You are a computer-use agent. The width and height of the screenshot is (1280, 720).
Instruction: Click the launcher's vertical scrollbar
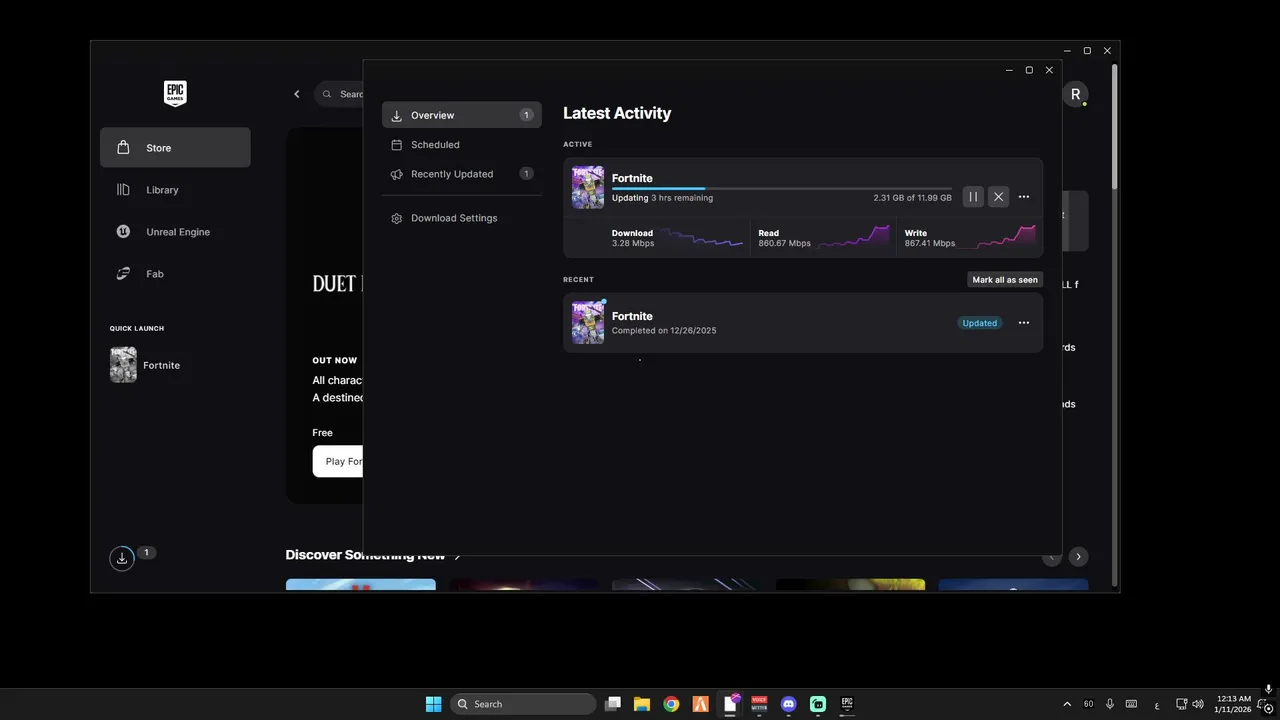click(1115, 127)
